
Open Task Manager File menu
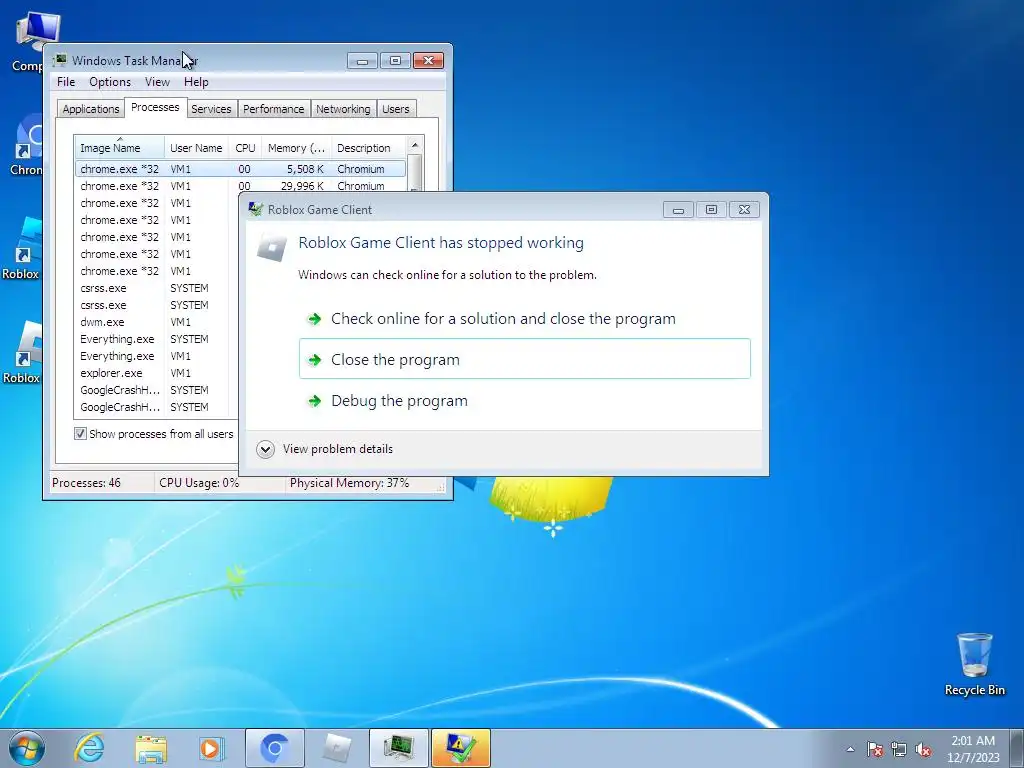(x=66, y=82)
